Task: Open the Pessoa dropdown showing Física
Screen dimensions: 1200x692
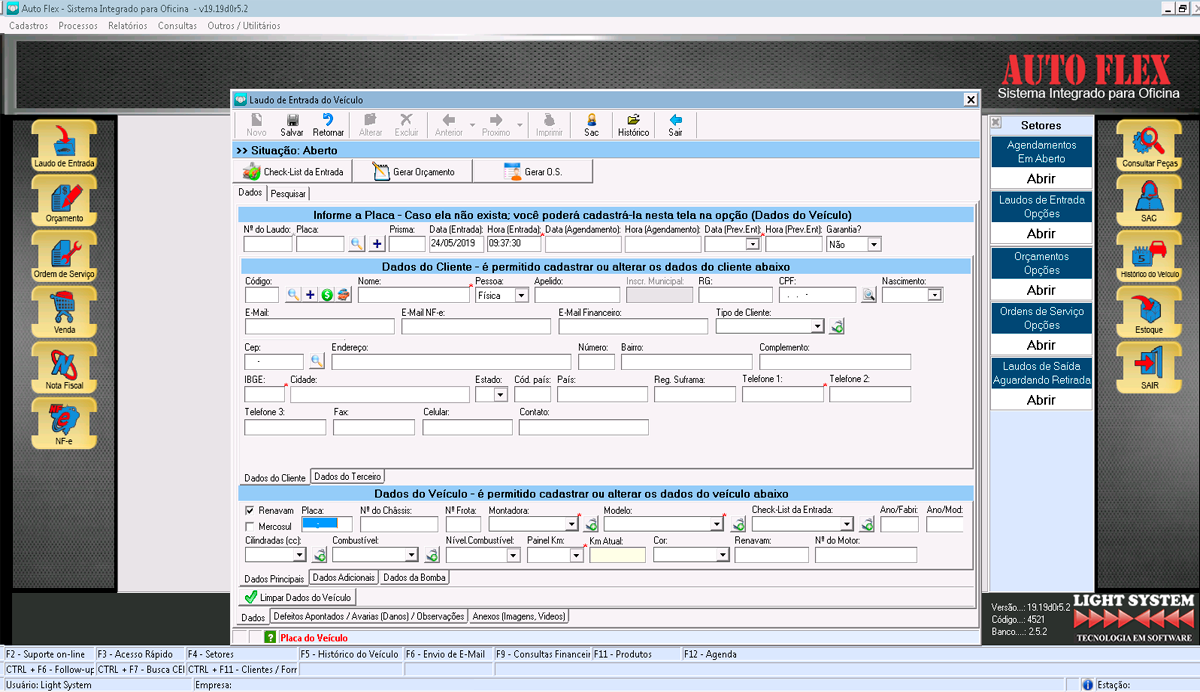Action: coord(521,295)
